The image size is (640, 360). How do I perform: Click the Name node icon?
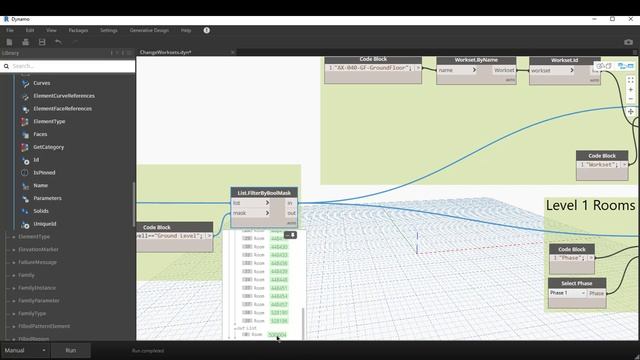(25, 186)
